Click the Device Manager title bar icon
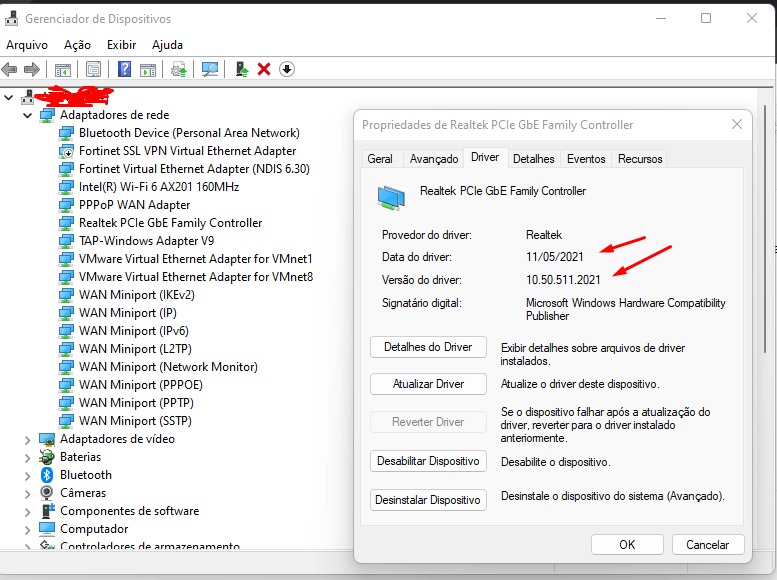 point(11,19)
